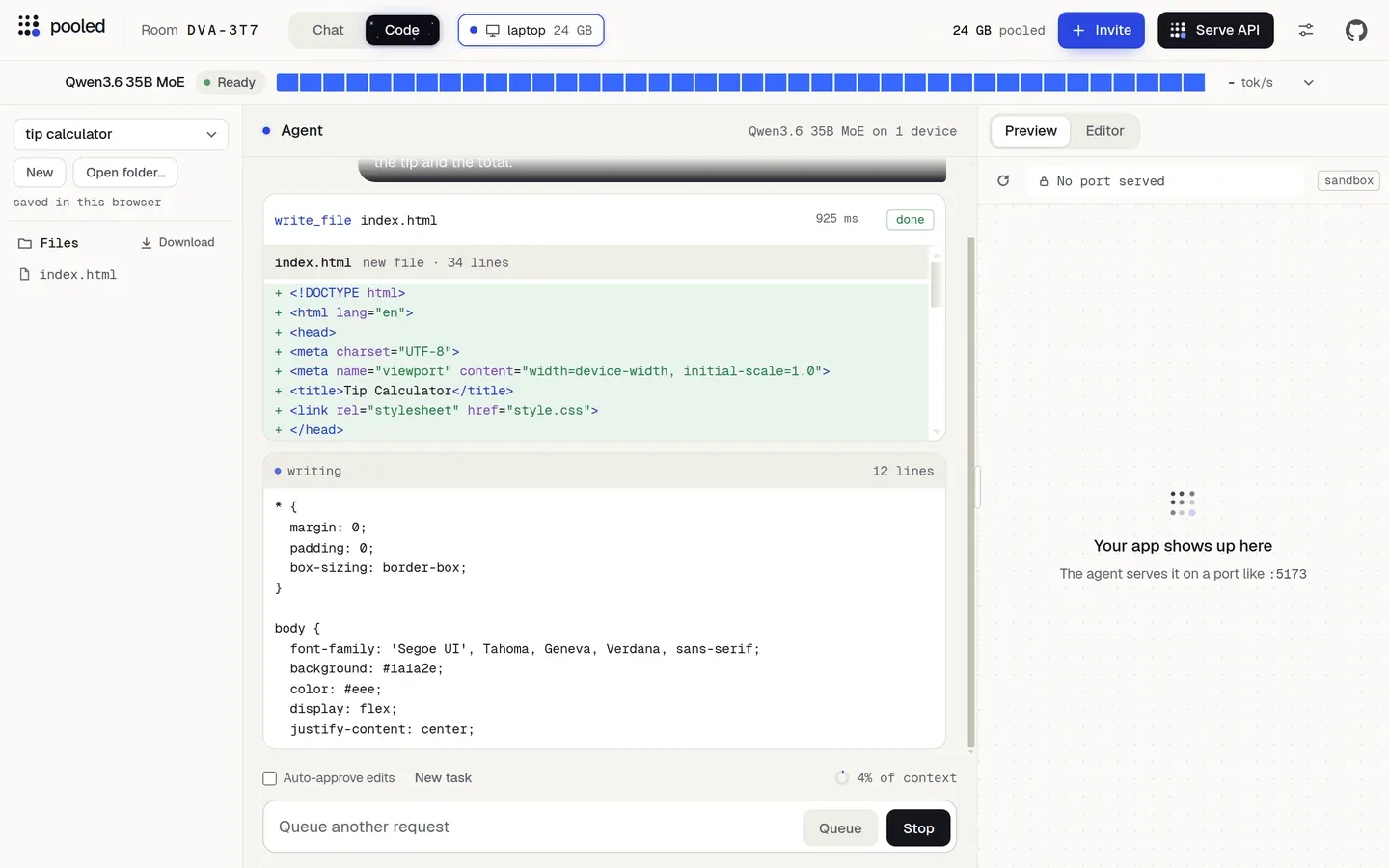Click the "new file · 34 lines" label

pyautogui.click(x=435, y=262)
